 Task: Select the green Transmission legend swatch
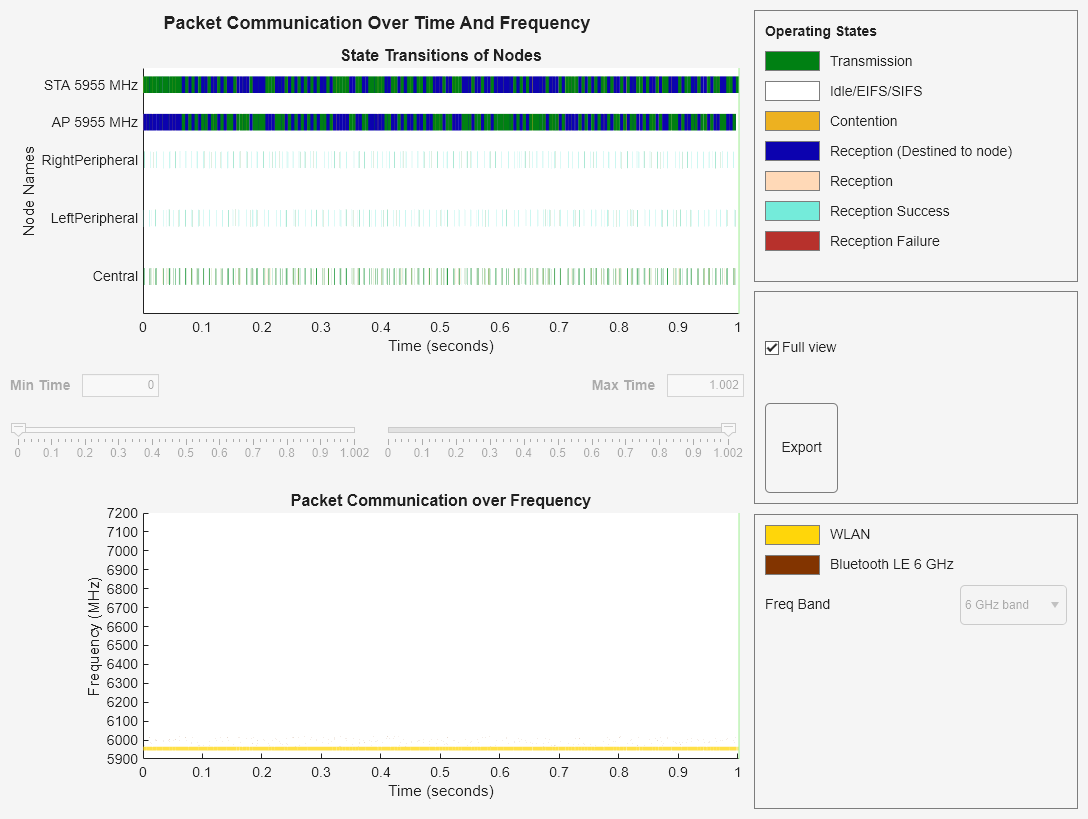point(790,61)
